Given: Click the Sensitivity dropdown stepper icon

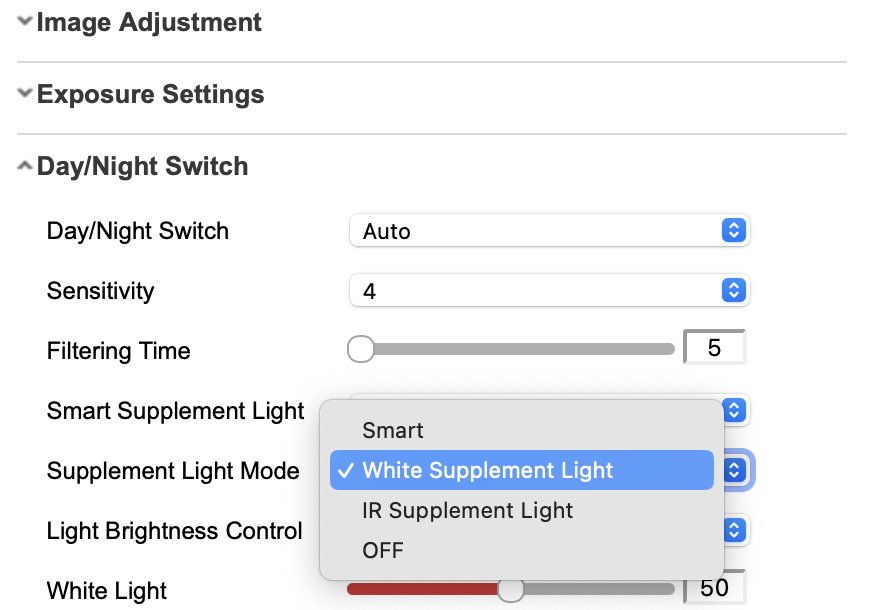Looking at the screenshot, I should [733, 290].
